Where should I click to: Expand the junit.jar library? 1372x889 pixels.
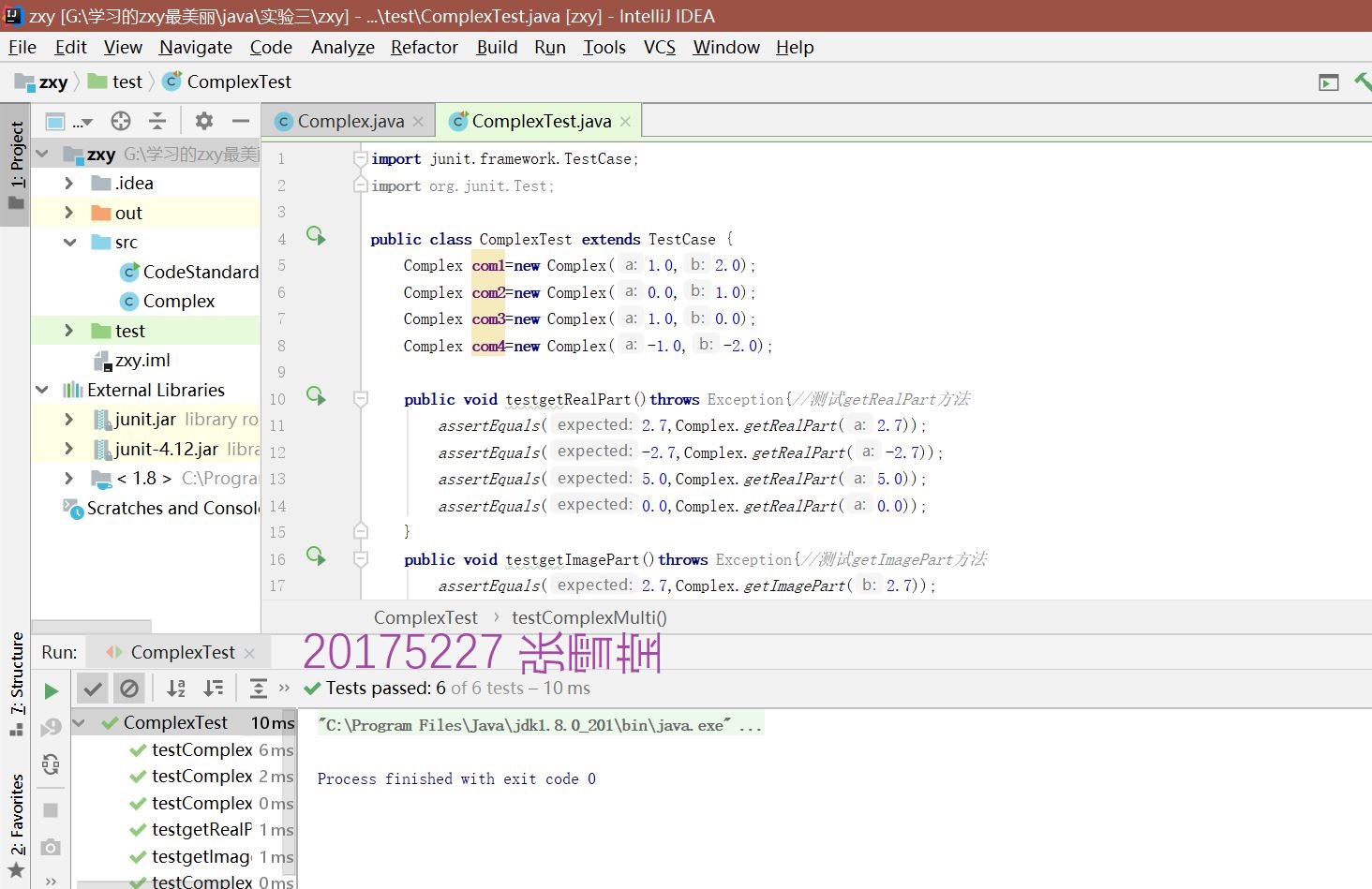(x=68, y=419)
